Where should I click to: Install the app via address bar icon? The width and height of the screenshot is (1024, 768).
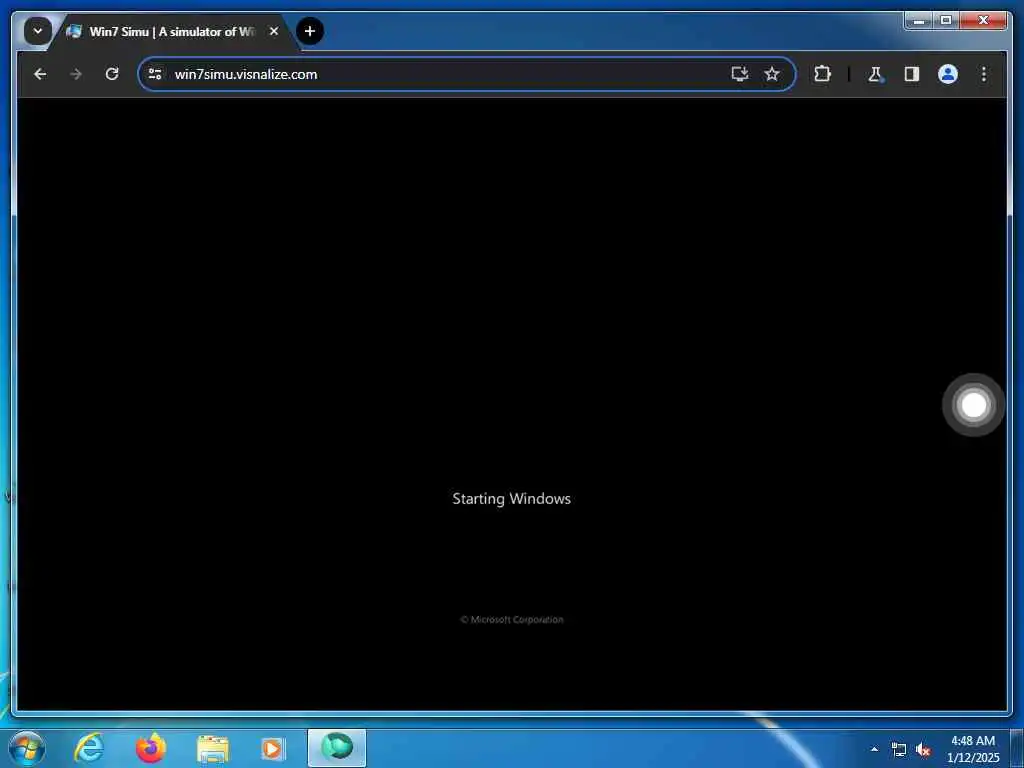(739, 74)
